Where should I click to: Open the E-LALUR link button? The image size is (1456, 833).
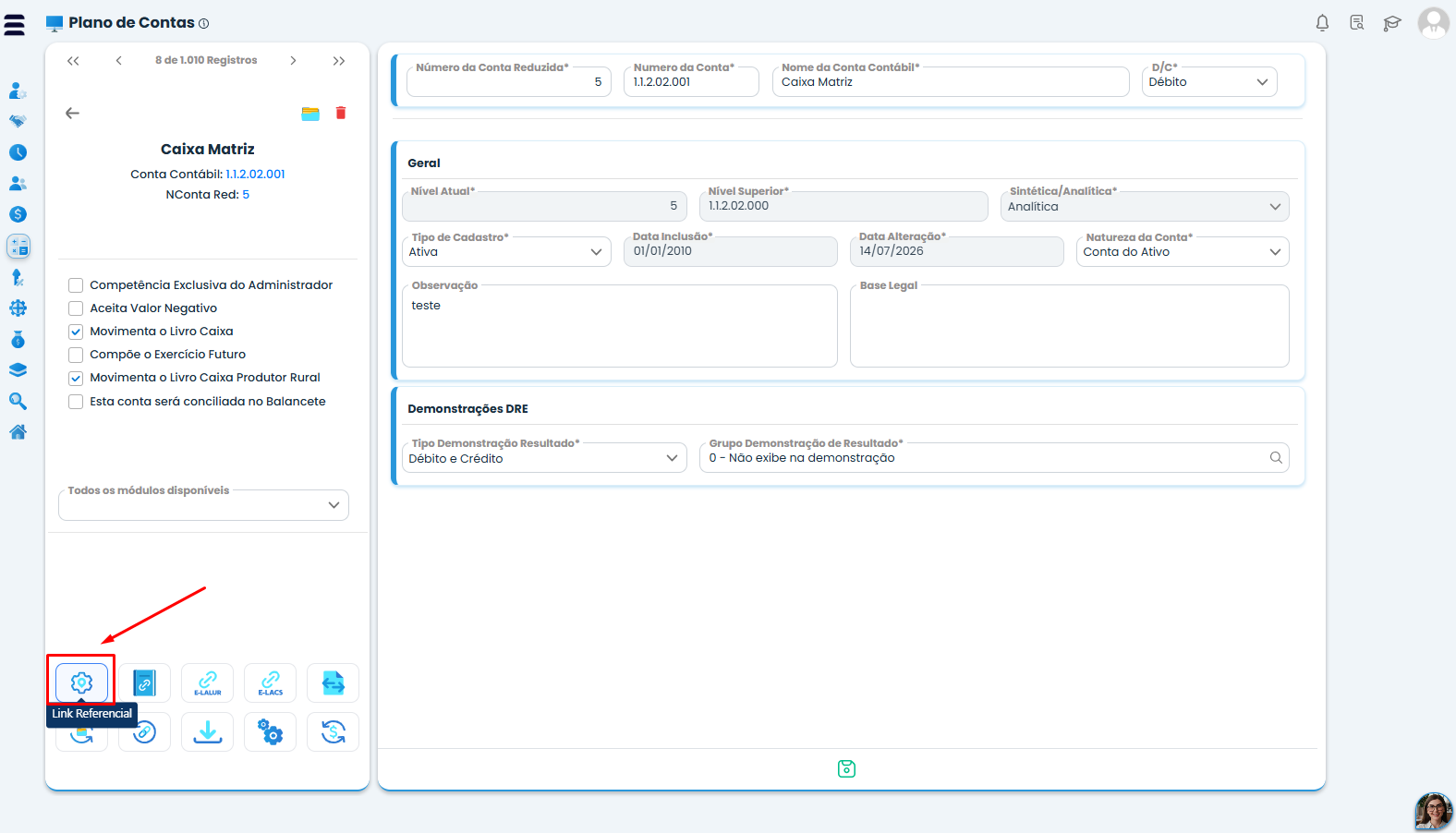(207, 682)
